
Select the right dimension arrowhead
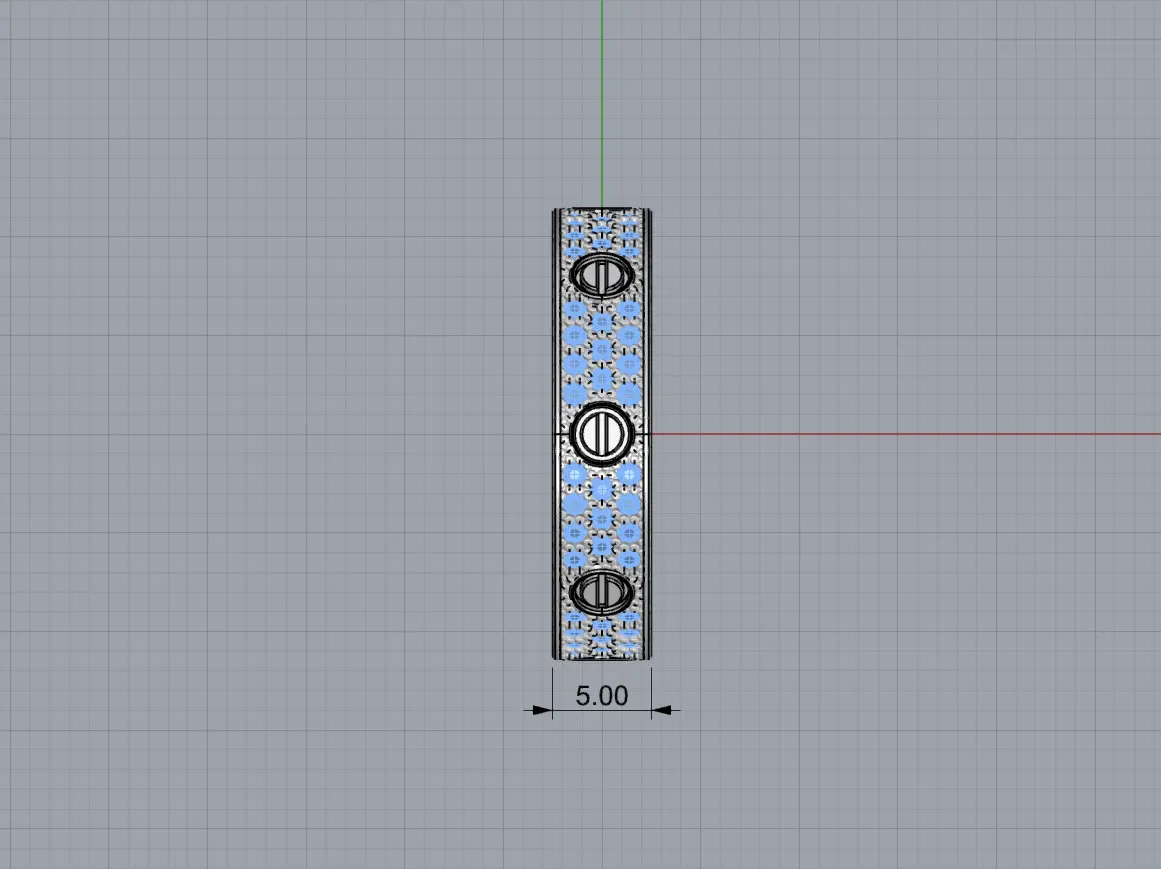click(662, 711)
